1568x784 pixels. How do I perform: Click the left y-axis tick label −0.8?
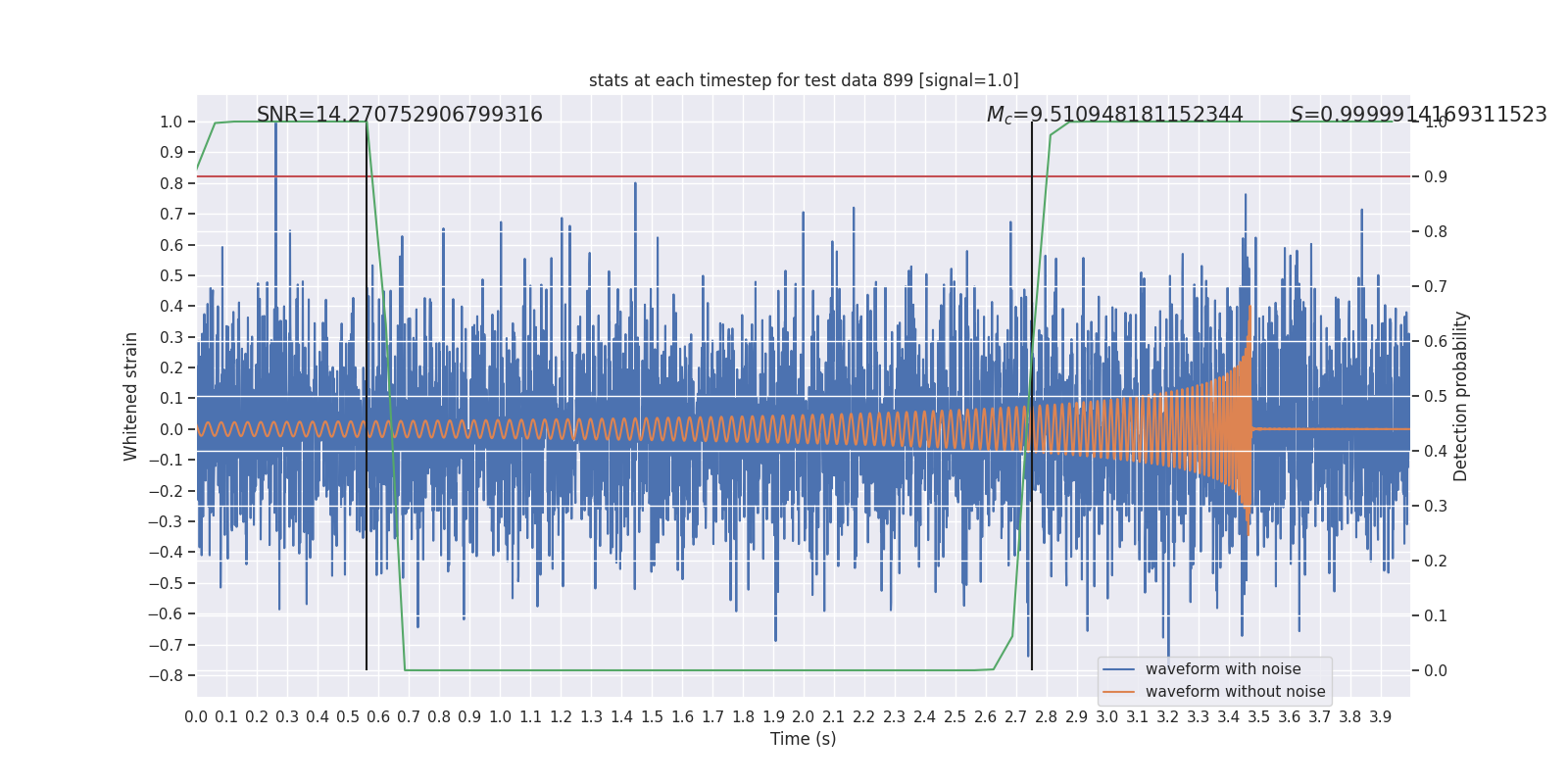point(165,675)
